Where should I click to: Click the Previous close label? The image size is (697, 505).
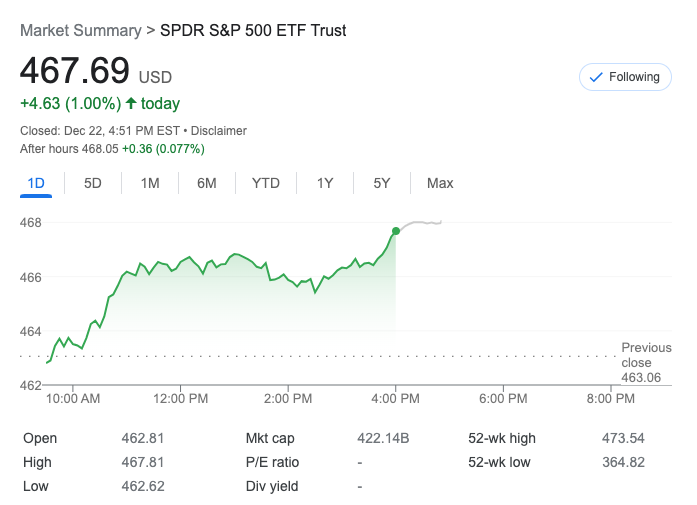(646, 355)
